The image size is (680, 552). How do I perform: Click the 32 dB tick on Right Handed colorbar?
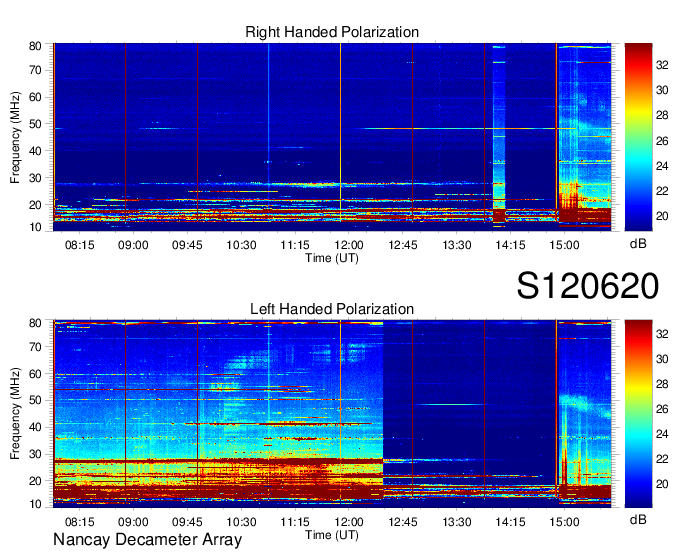click(662, 65)
